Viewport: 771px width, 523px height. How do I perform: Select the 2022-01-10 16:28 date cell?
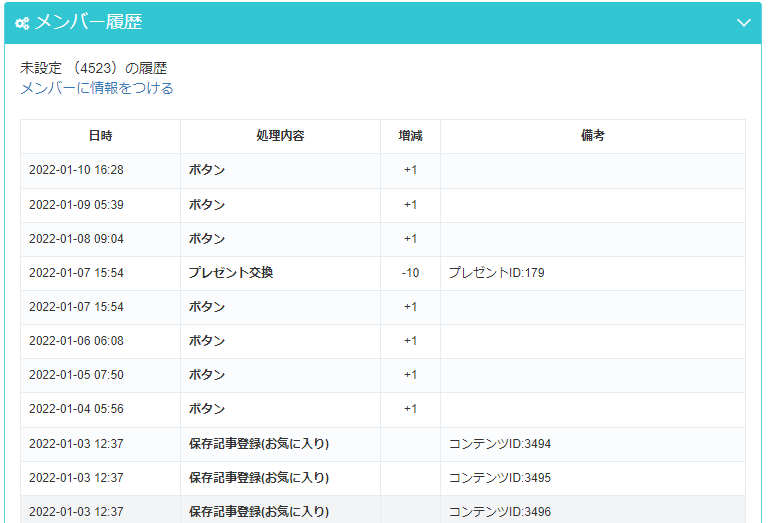point(76,170)
